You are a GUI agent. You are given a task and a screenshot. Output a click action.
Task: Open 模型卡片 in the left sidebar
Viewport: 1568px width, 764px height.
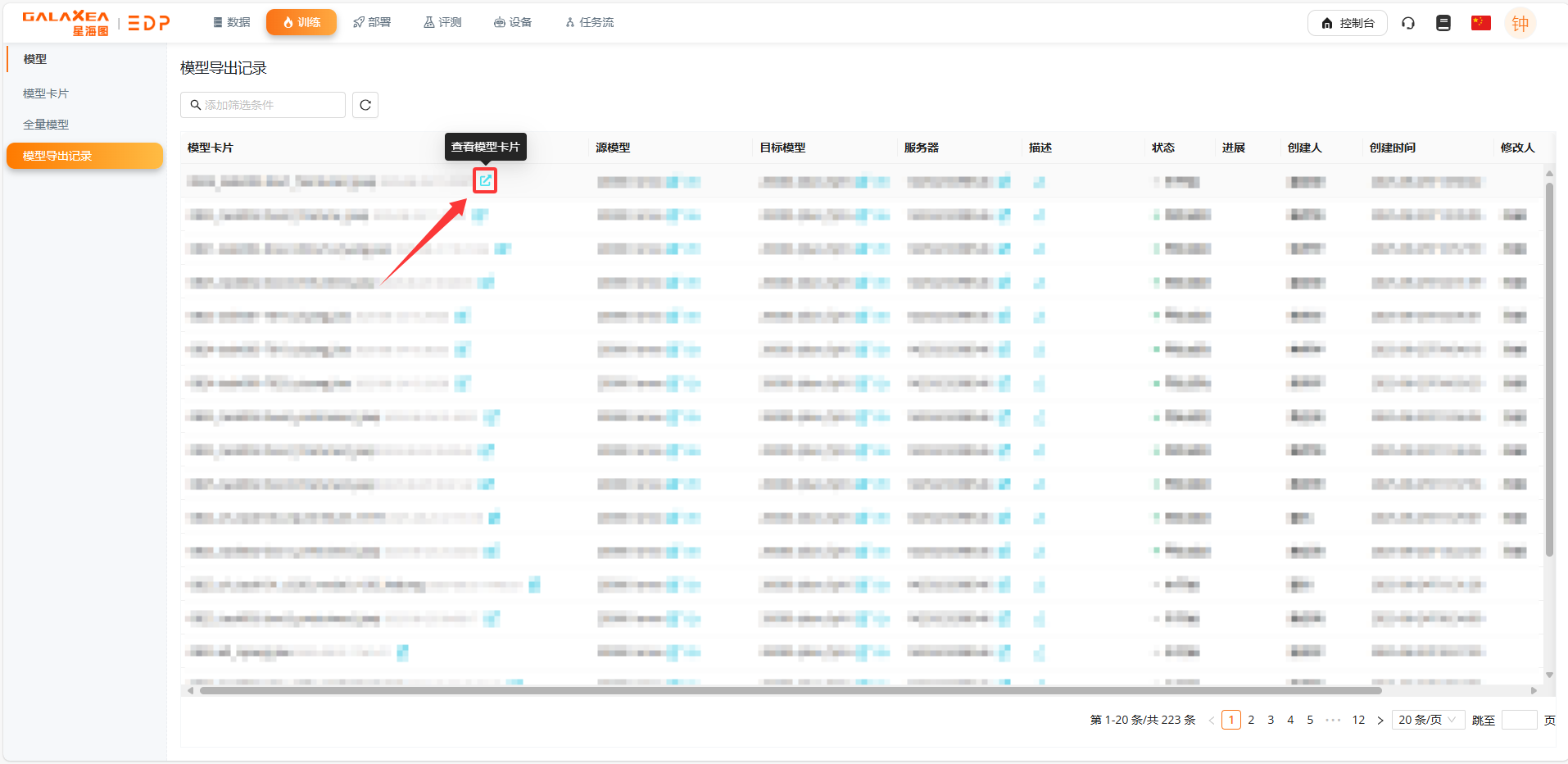coord(46,93)
